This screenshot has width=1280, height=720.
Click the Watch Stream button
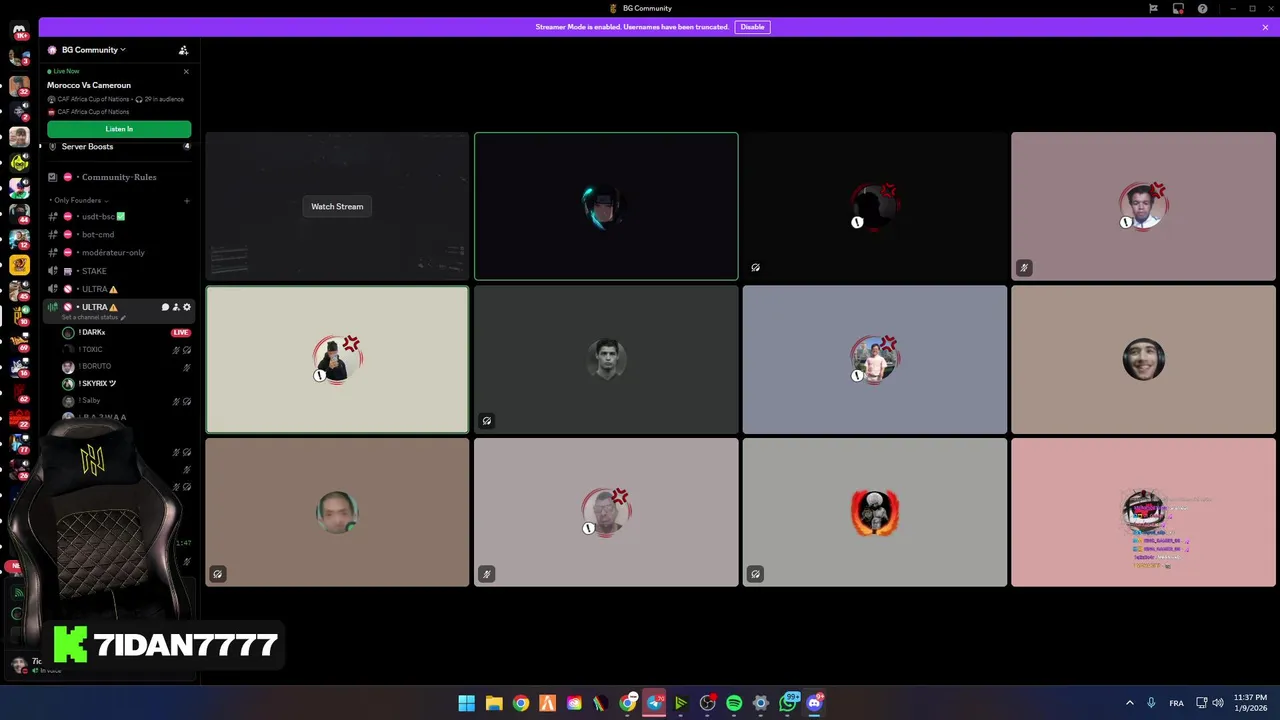[x=337, y=206]
